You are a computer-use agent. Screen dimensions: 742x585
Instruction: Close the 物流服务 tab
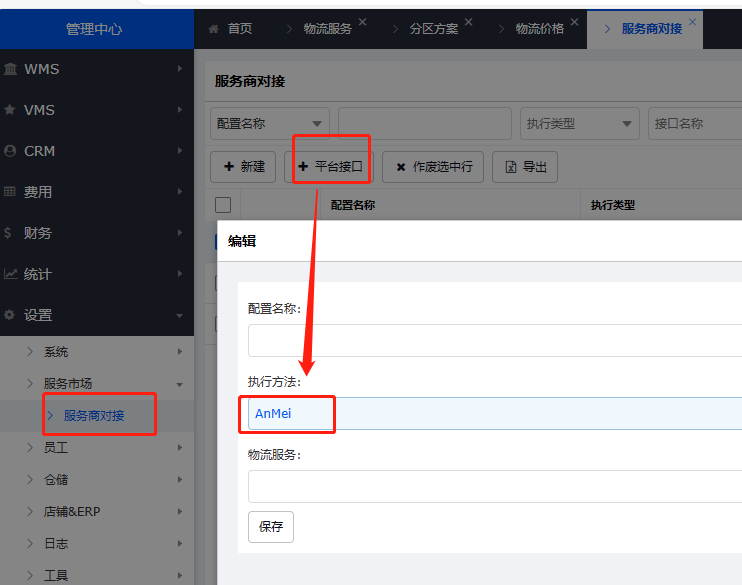(x=362, y=22)
